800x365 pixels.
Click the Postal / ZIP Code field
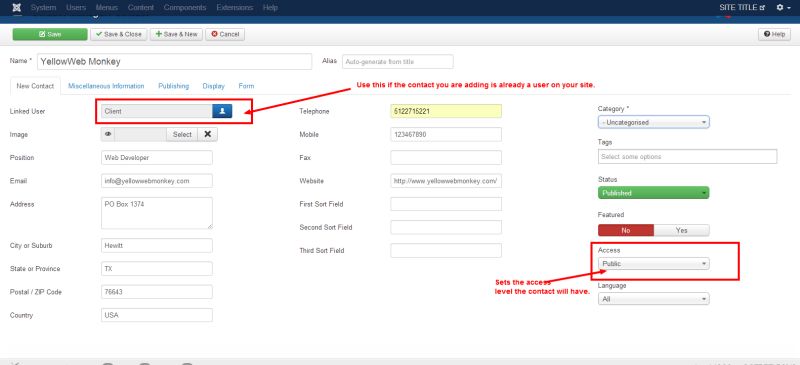[157, 292]
